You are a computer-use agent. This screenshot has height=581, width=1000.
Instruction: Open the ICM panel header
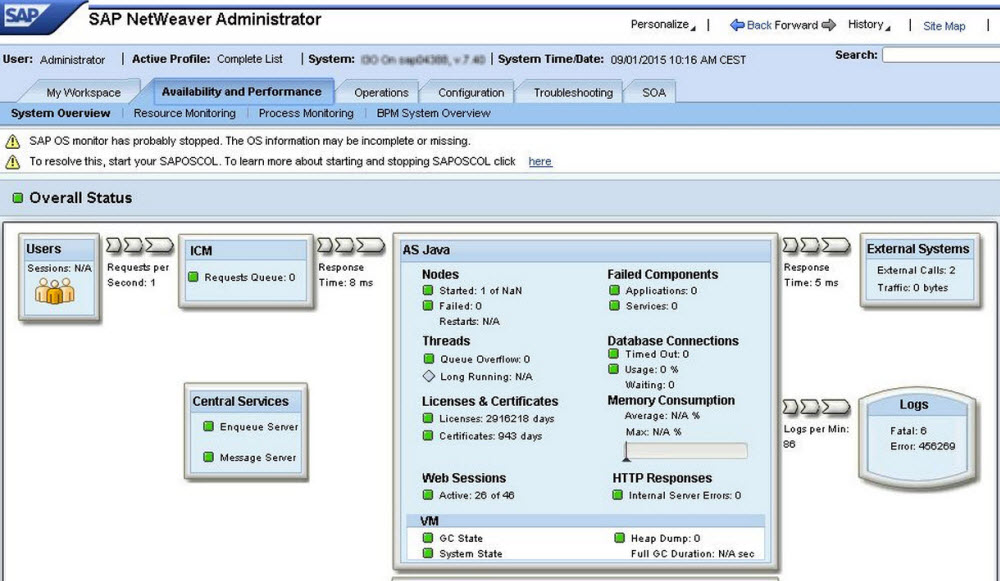(x=246, y=251)
